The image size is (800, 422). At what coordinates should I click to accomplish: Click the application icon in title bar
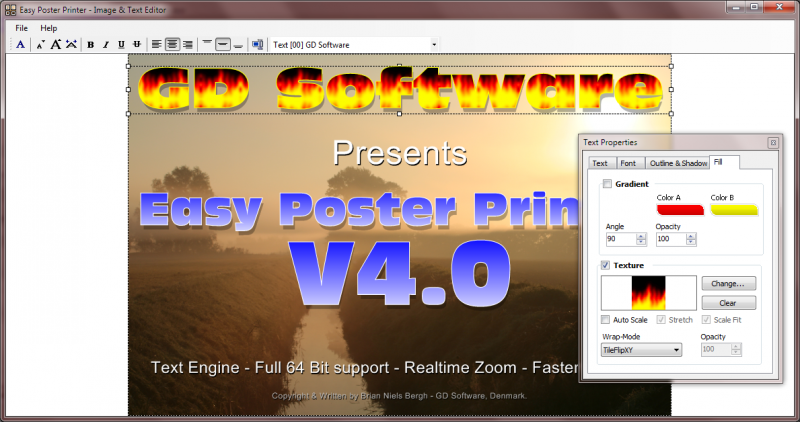tap(10, 9)
